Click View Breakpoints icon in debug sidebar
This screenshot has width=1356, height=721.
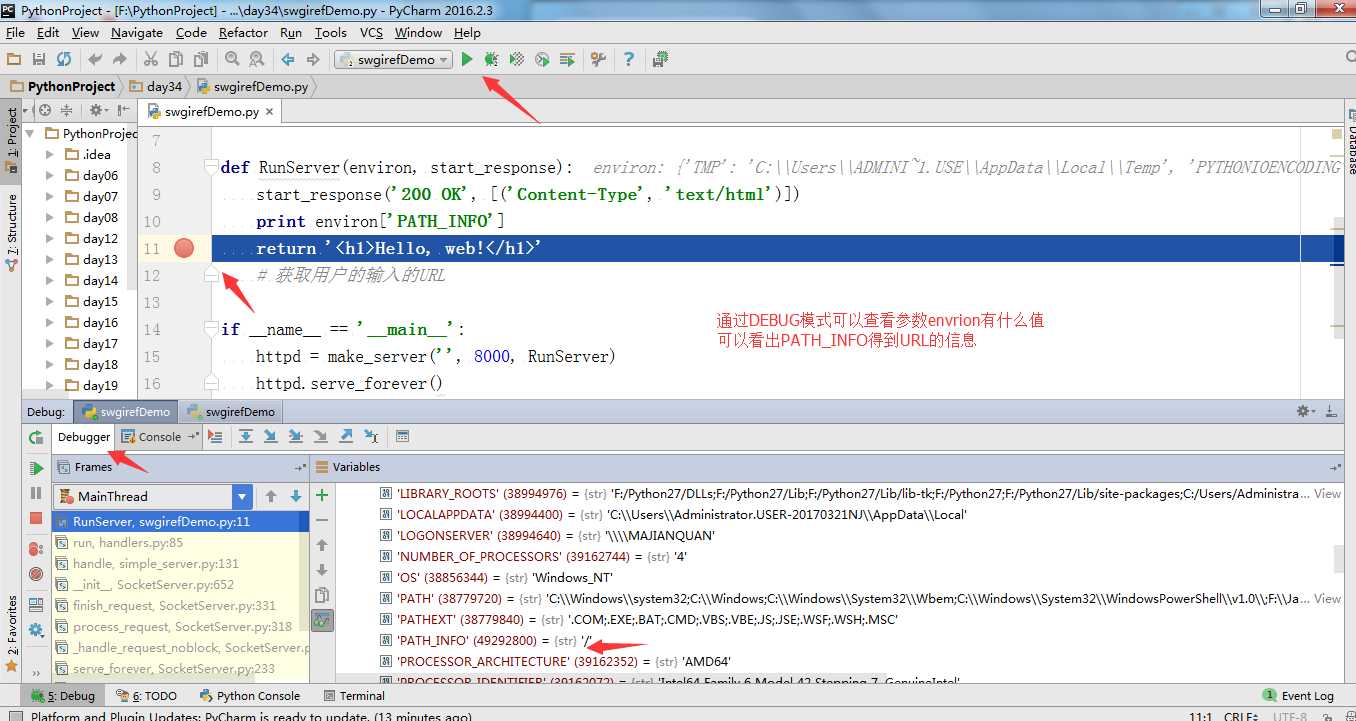click(x=36, y=549)
